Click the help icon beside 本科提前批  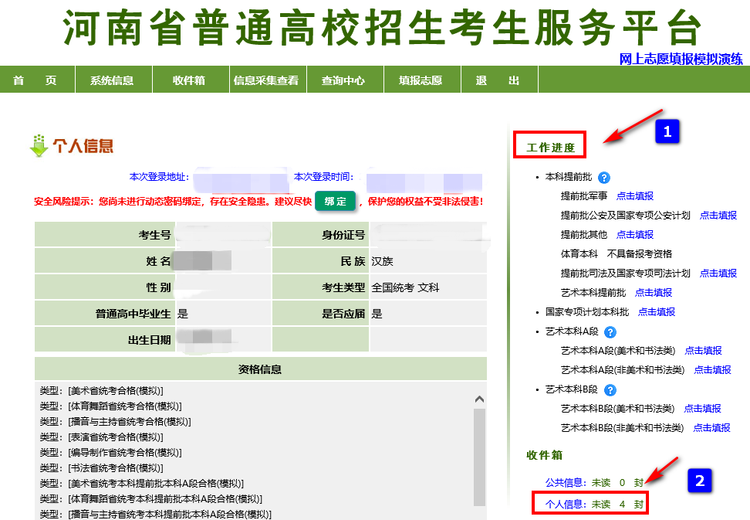[x=604, y=178]
